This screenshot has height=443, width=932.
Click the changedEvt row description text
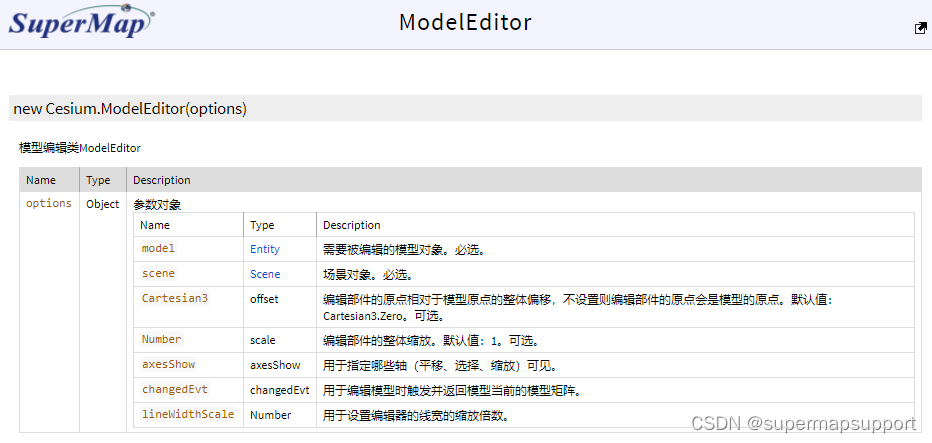click(452, 391)
